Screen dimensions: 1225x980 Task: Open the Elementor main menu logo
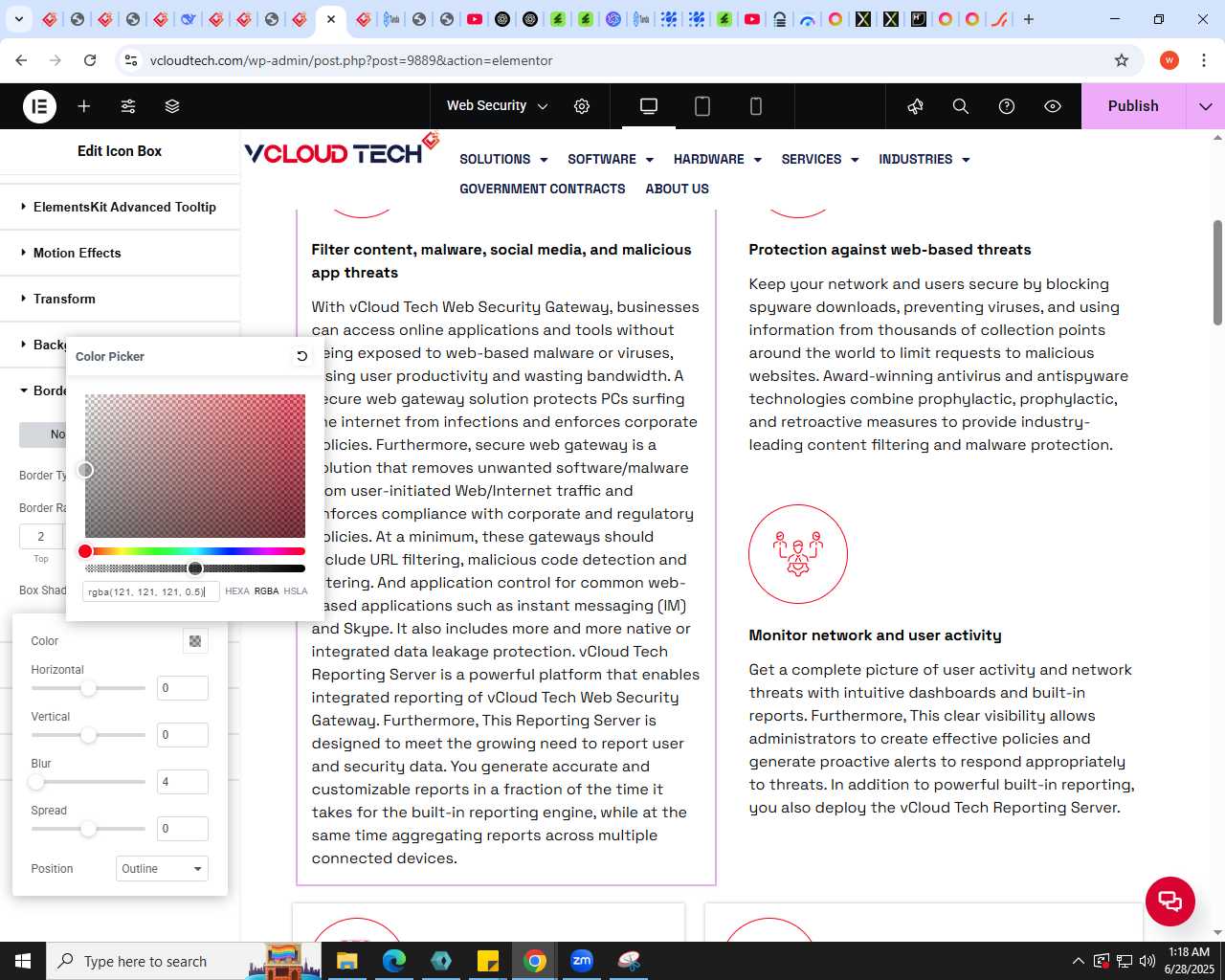coord(39,106)
